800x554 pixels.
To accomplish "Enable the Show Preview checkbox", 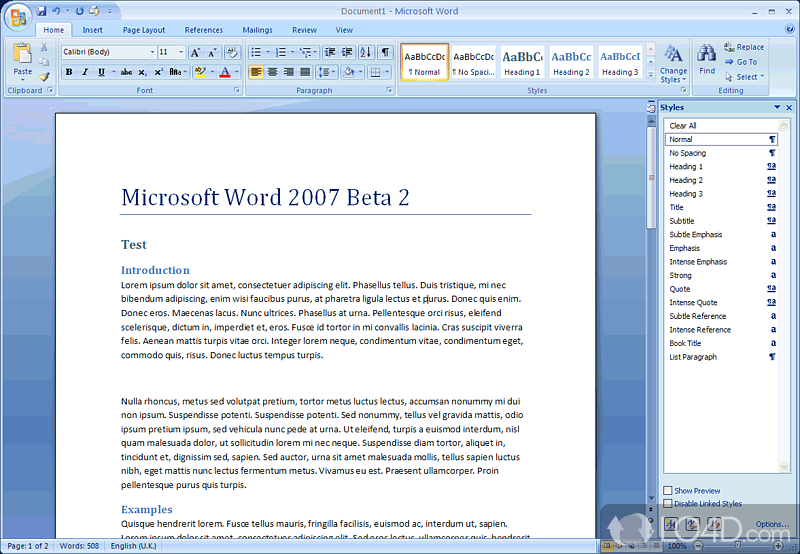I will [668, 490].
